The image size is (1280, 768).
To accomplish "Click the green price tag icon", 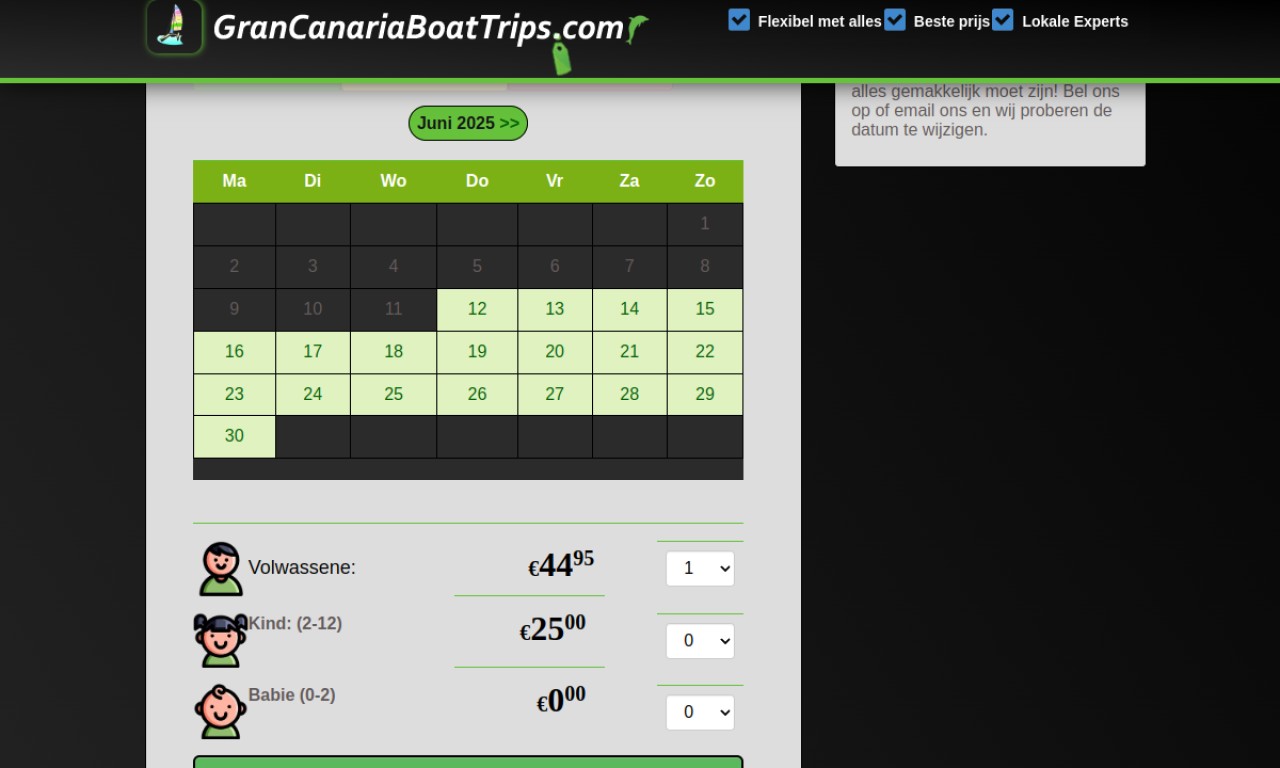I will point(562,58).
